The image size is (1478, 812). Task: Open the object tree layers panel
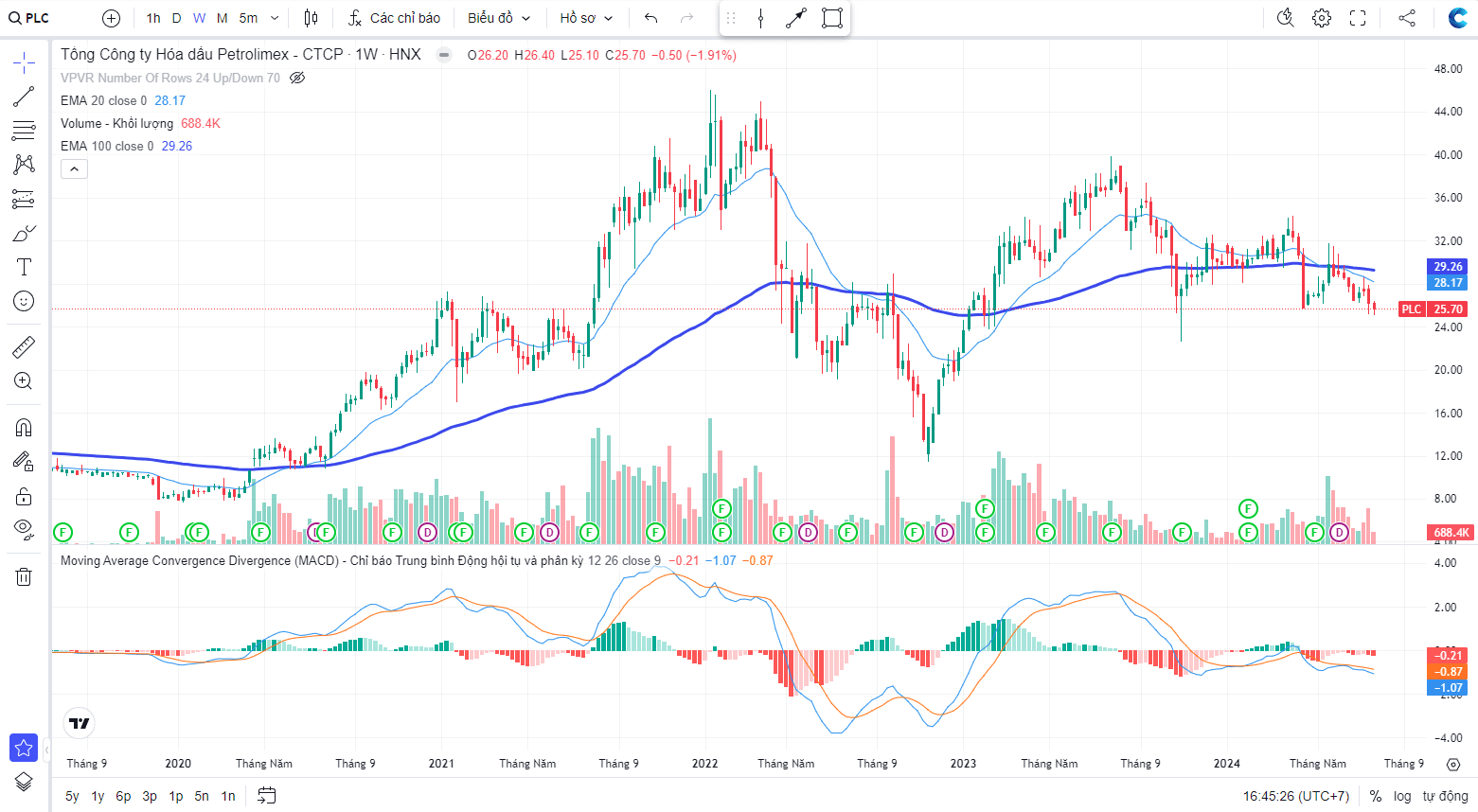point(24,782)
